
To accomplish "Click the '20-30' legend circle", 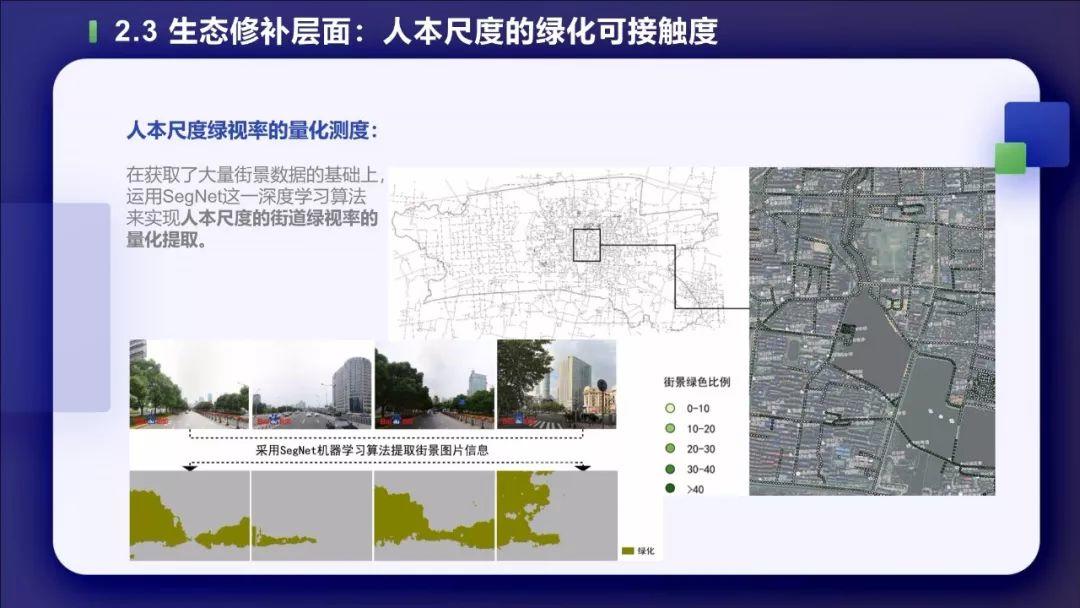I will pyautogui.click(x=670, y=448).
